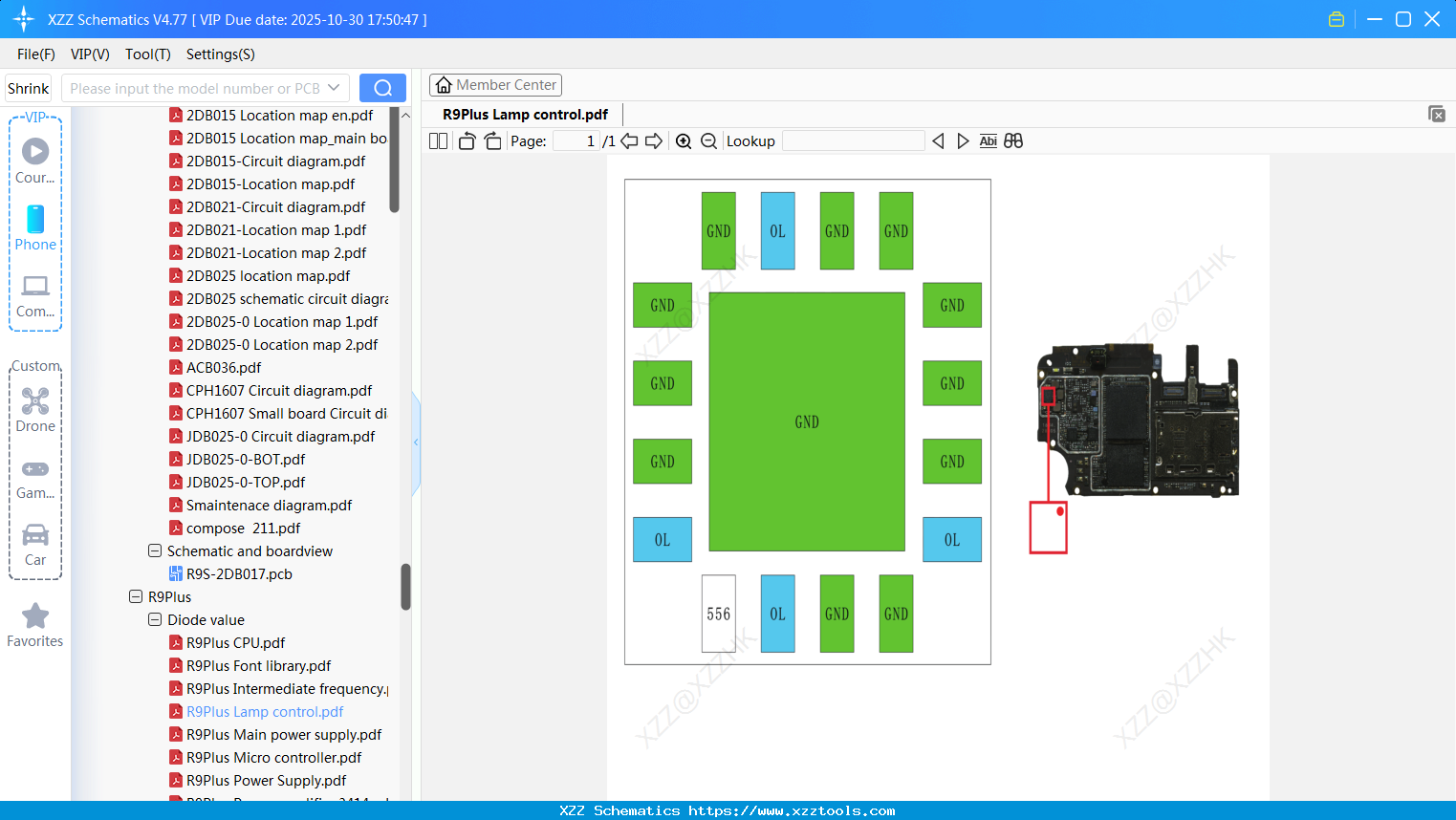
Task: Find previous lookup result
Action: click(x=938, y=141)
